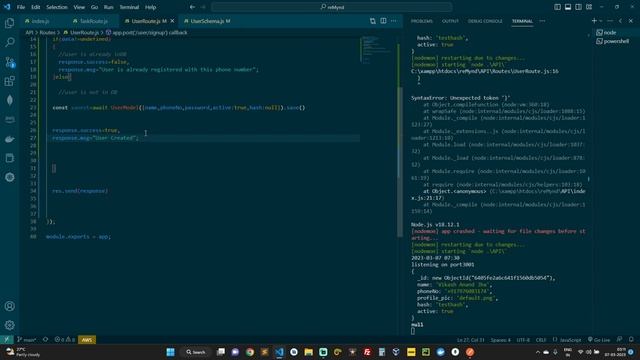
Task: Open the UserSchema.js editor tab
Action: pos(210,21)
